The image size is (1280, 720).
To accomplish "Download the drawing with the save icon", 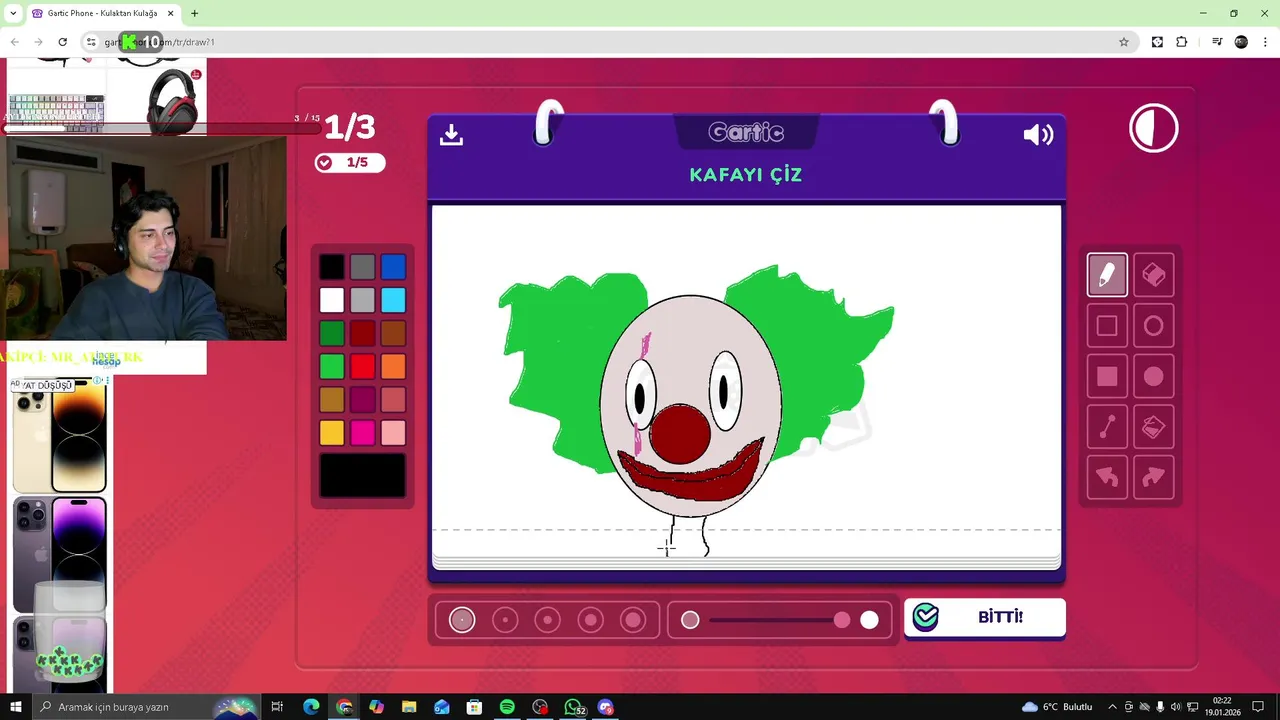I will coord(451,134).
